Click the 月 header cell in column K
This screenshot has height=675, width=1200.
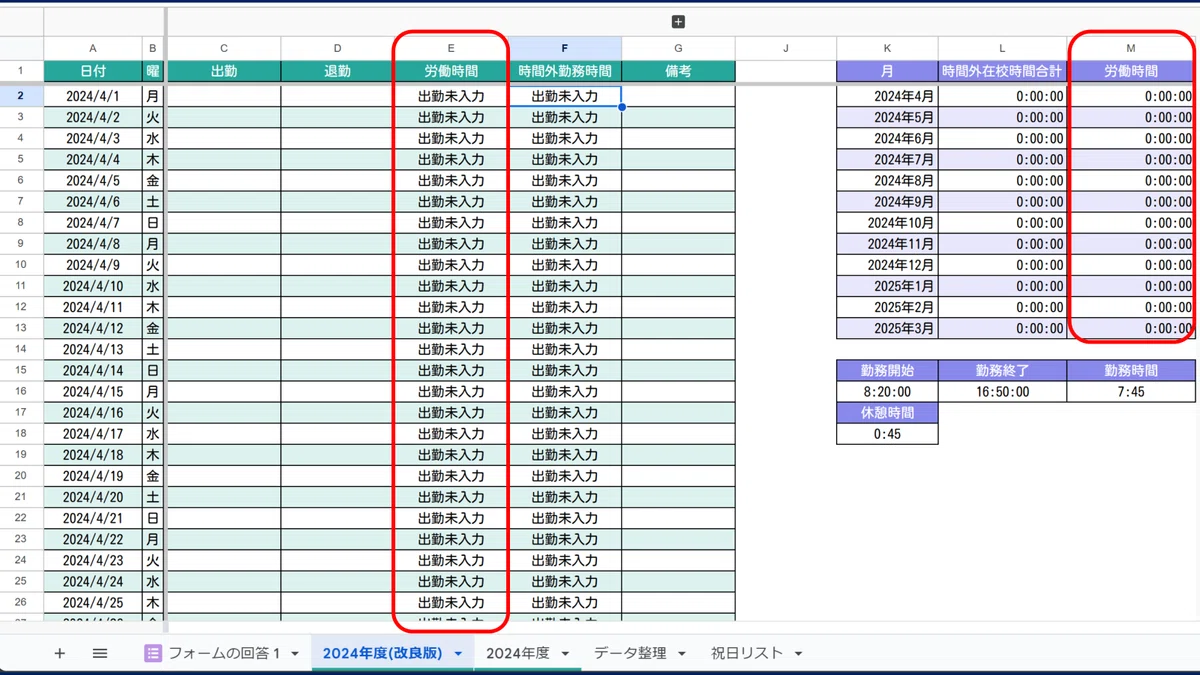tap(887, 71)
